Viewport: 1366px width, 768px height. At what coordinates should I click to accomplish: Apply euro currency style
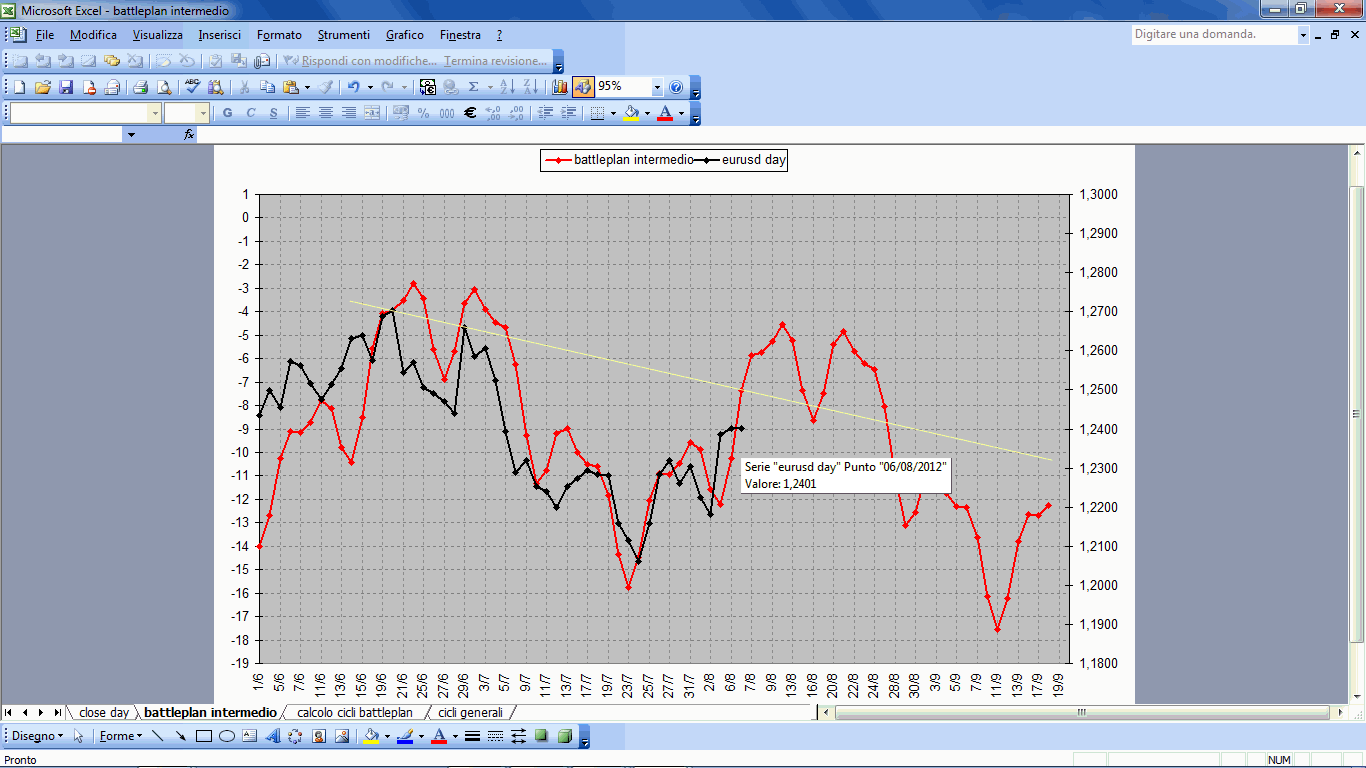point(470,113)
